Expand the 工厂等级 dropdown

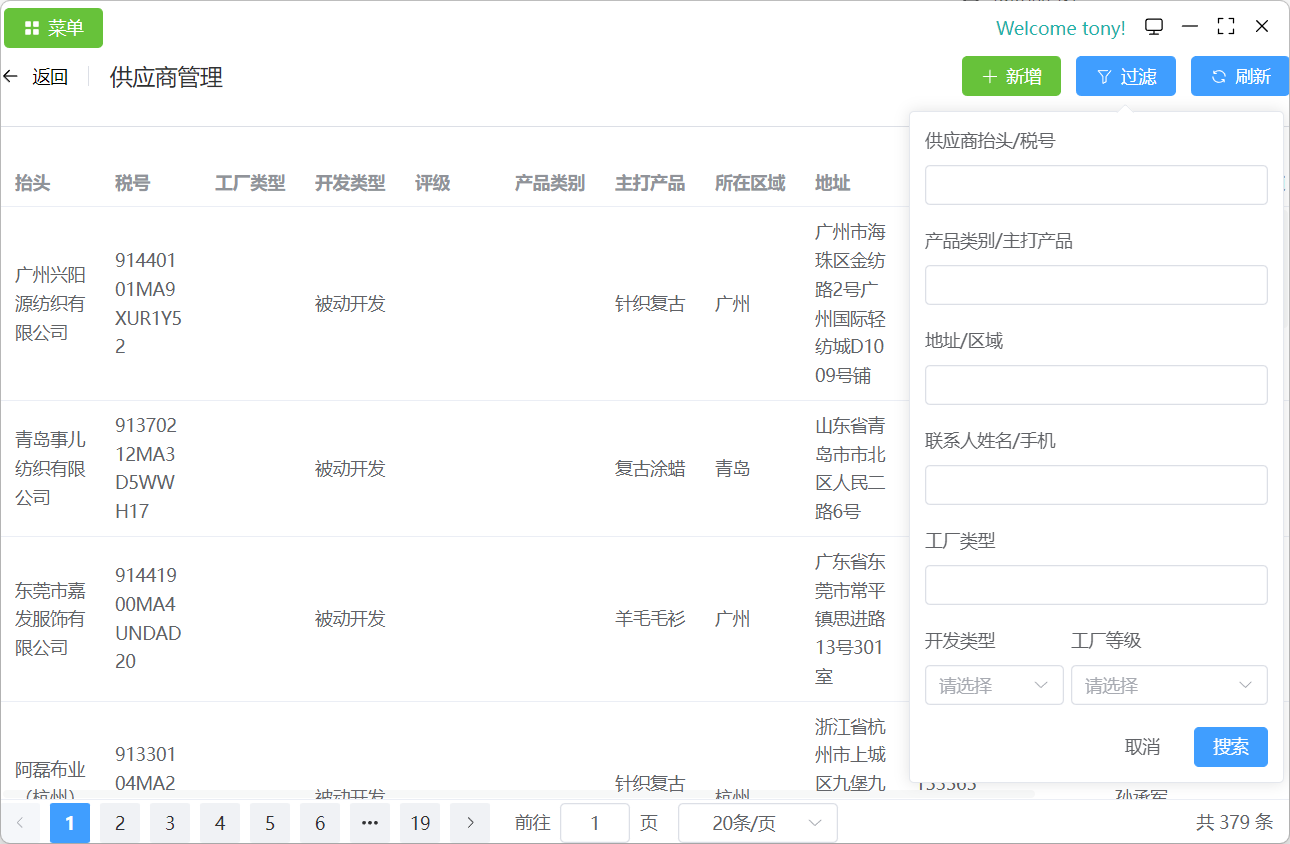coord(1168,685)
